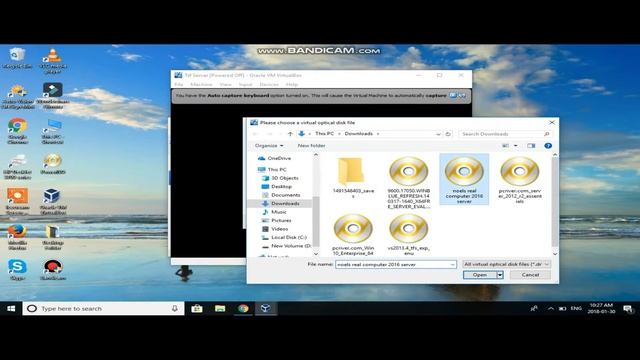This screenshot has width=640, height=360.
Task: Refresh the Downloads folder listing
Action: [448, 134]
